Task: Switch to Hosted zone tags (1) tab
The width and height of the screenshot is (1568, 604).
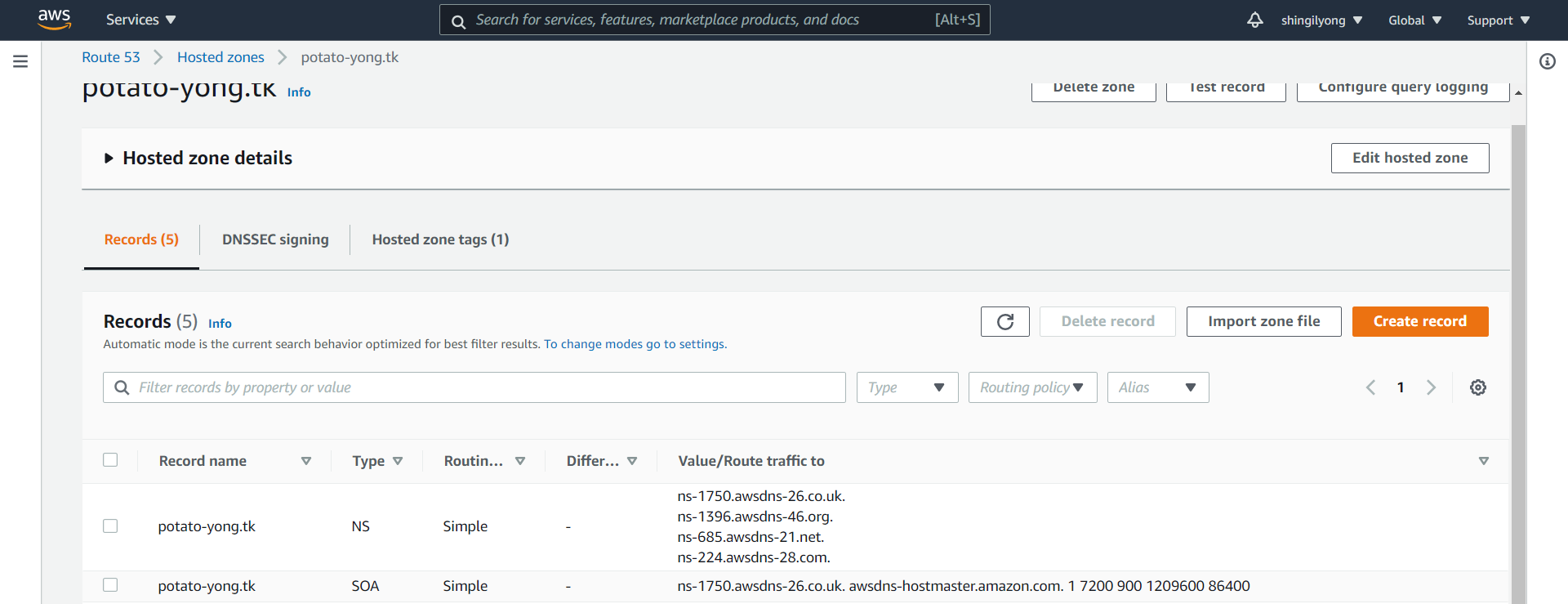Action: click(x=440, y=239)
